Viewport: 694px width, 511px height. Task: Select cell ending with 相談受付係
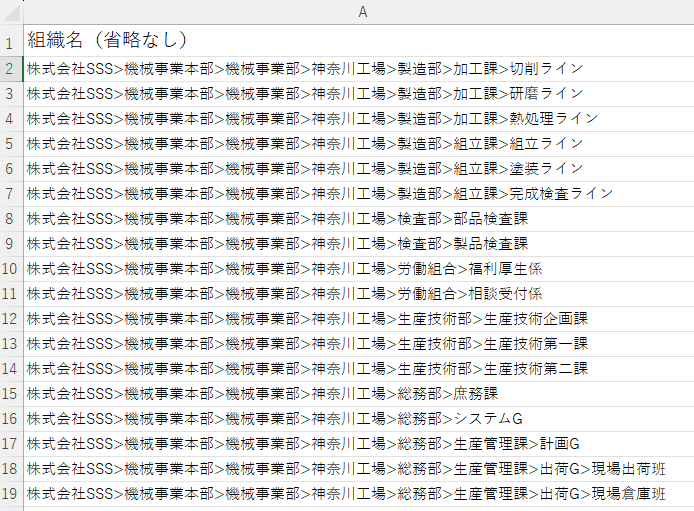pyautogui.click(x=359, y=294)
